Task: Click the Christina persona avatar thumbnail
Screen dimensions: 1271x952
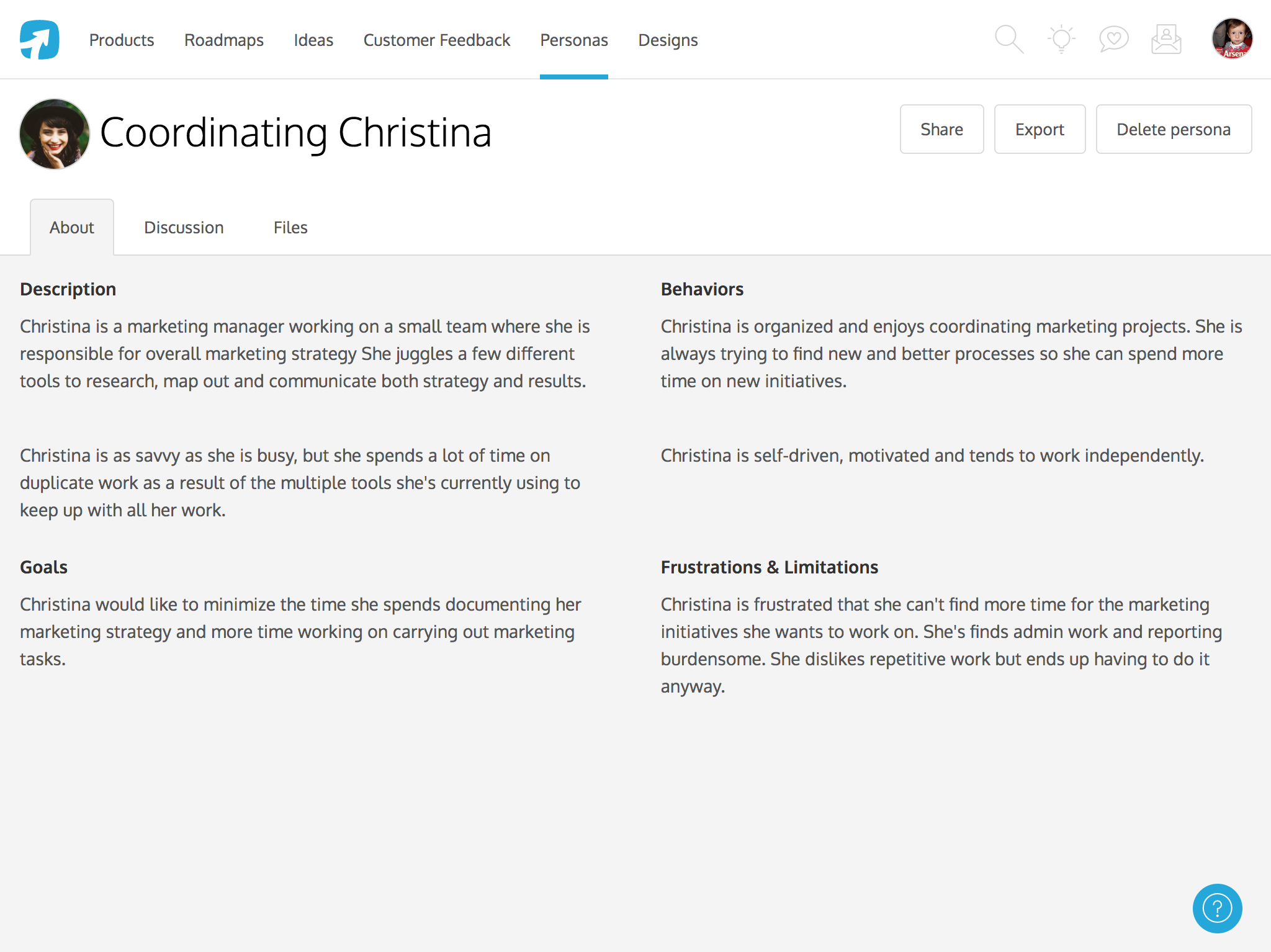Action: point(54,131)
